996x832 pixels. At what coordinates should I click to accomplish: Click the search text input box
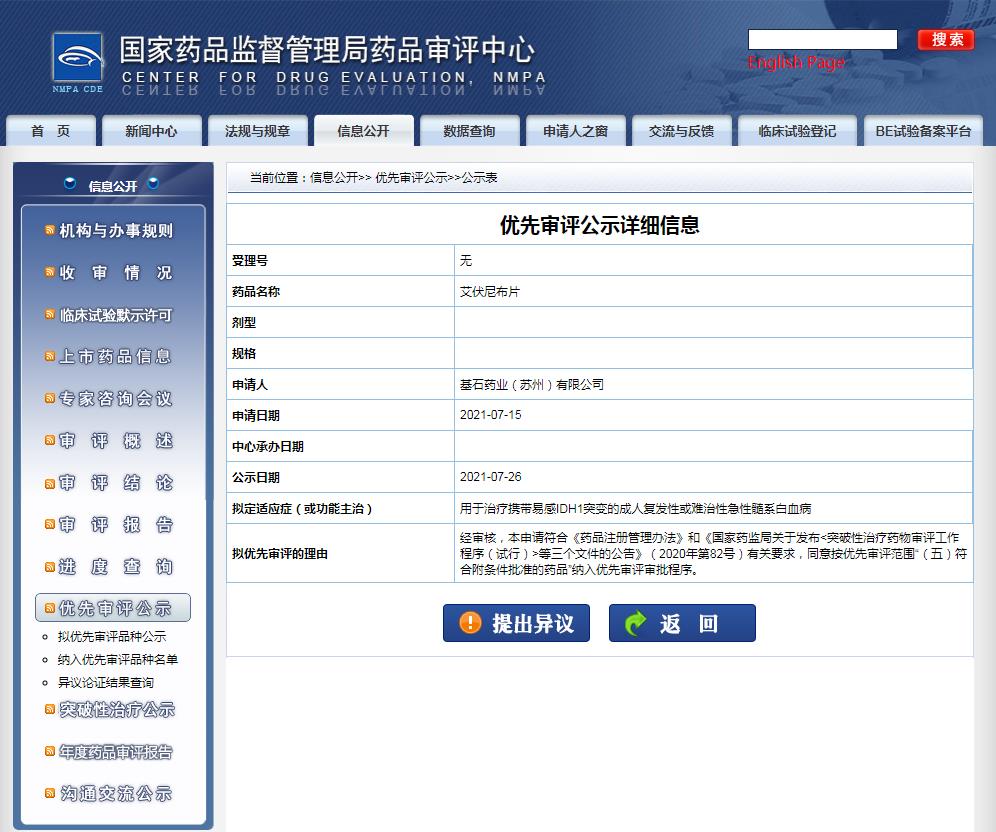(x=822, y=40)
